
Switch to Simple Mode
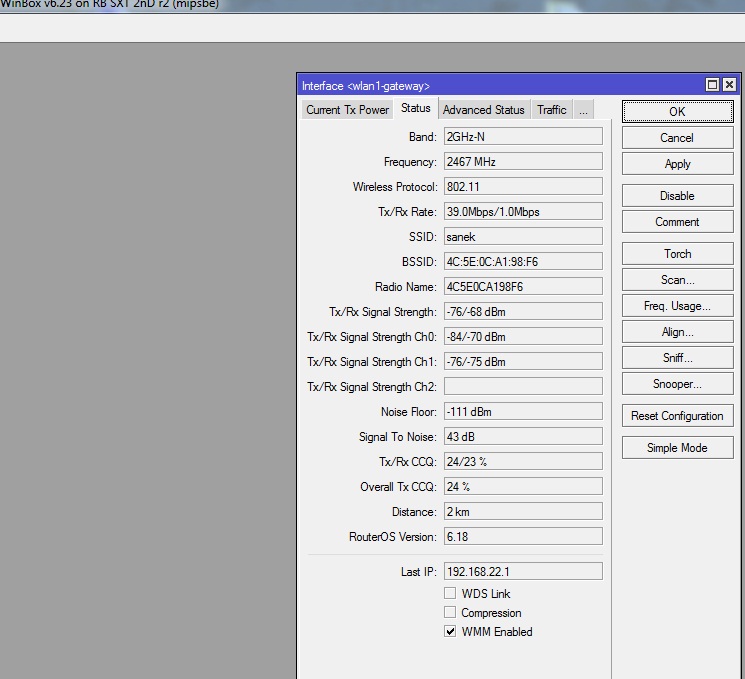[x=677, y=448]
